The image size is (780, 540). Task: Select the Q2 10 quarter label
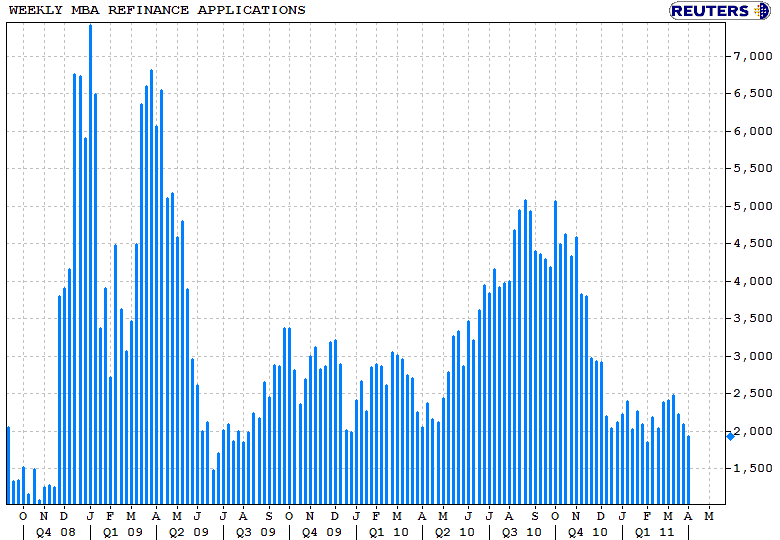pyautogui.click(x=454, y=532)
